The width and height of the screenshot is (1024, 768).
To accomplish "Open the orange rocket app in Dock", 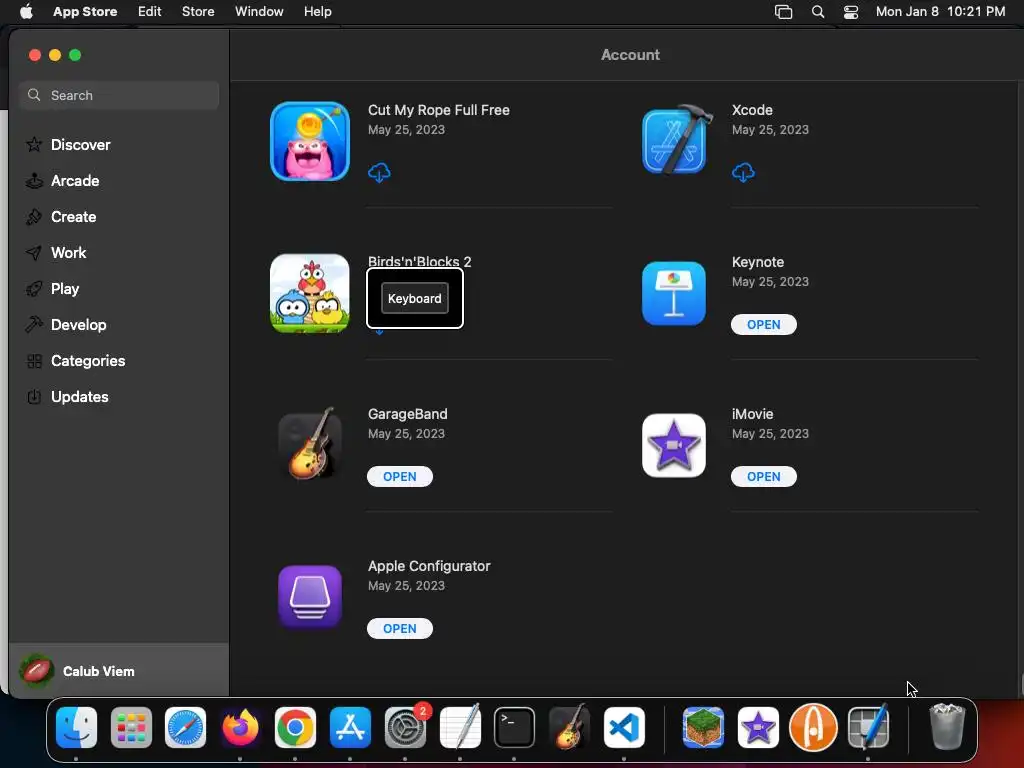I will [813, 728].
